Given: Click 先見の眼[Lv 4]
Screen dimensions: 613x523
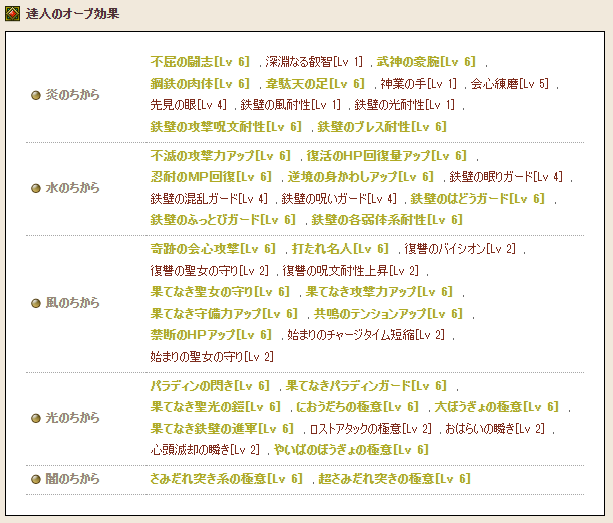Looking at the screenshot, I should pyautogui.click(x=188, y=105).
